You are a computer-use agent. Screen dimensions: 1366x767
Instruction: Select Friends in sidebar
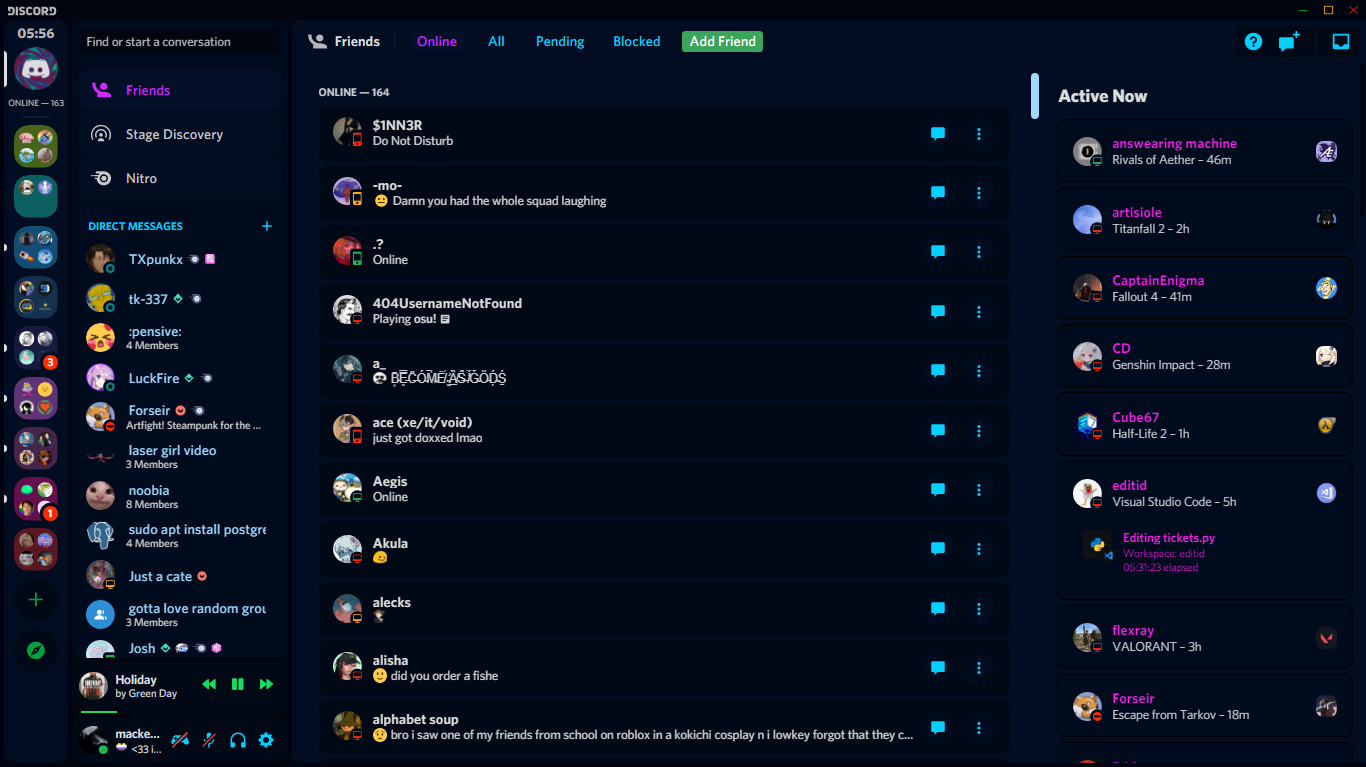180,90
